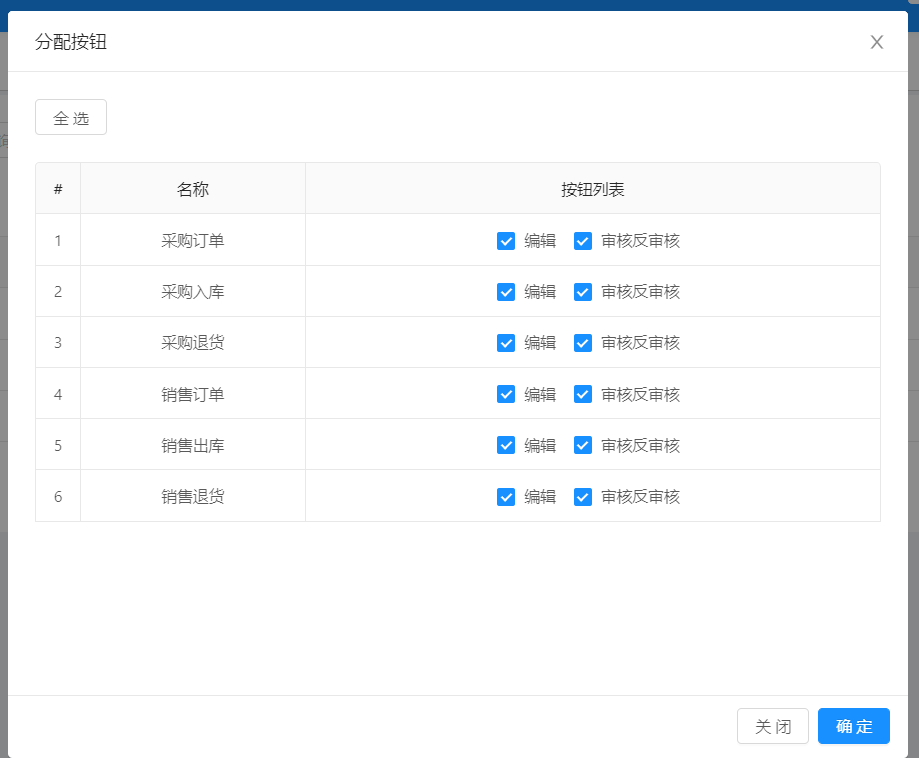The height and width of the screenshot is (758, 919).
Task: Select the 采购订单 name cell
Action: coord(193,240)
